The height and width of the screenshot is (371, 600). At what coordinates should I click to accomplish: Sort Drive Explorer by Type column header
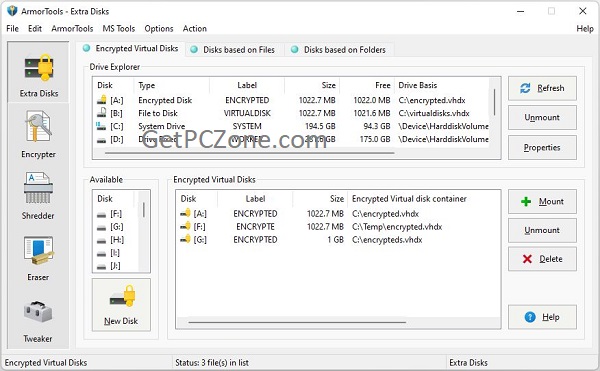point(171,85)
